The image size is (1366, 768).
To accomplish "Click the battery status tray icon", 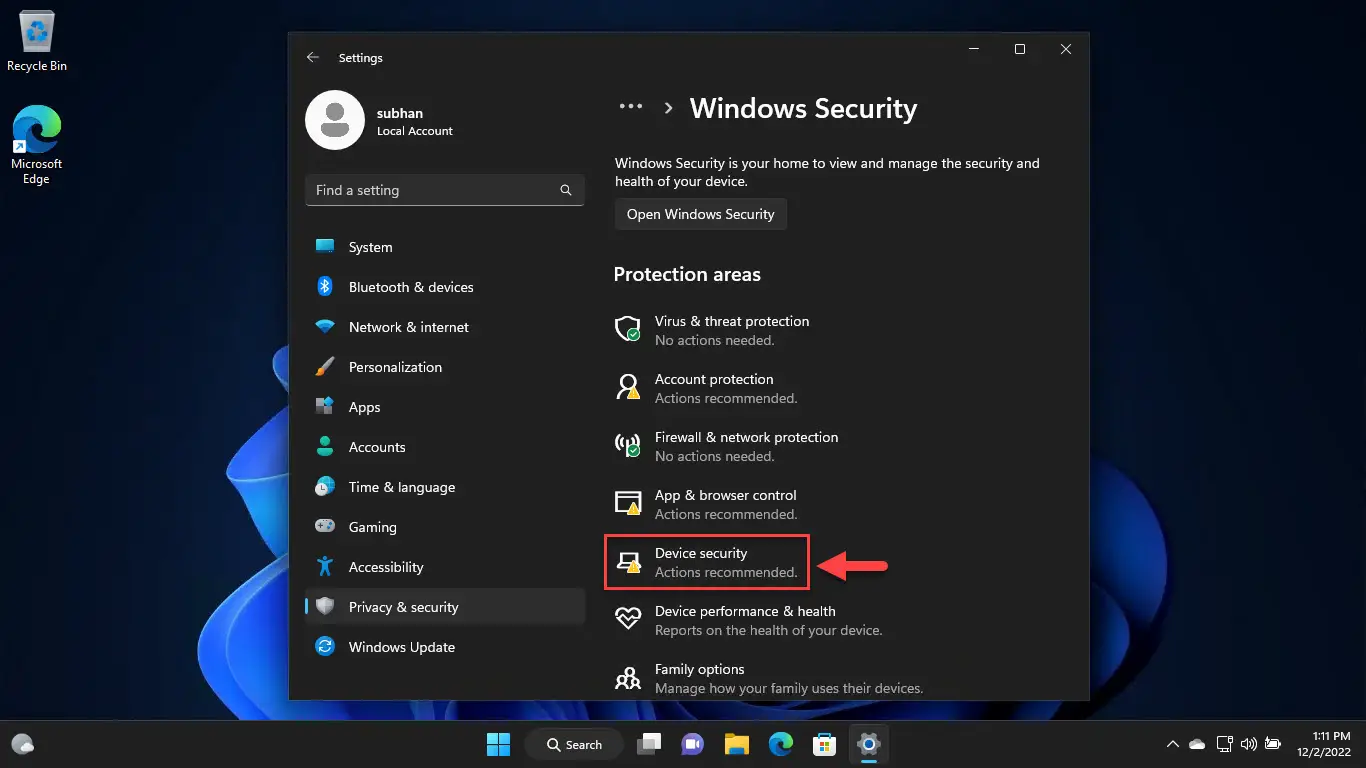I will pyautogui.click(x=1273, y=744).
